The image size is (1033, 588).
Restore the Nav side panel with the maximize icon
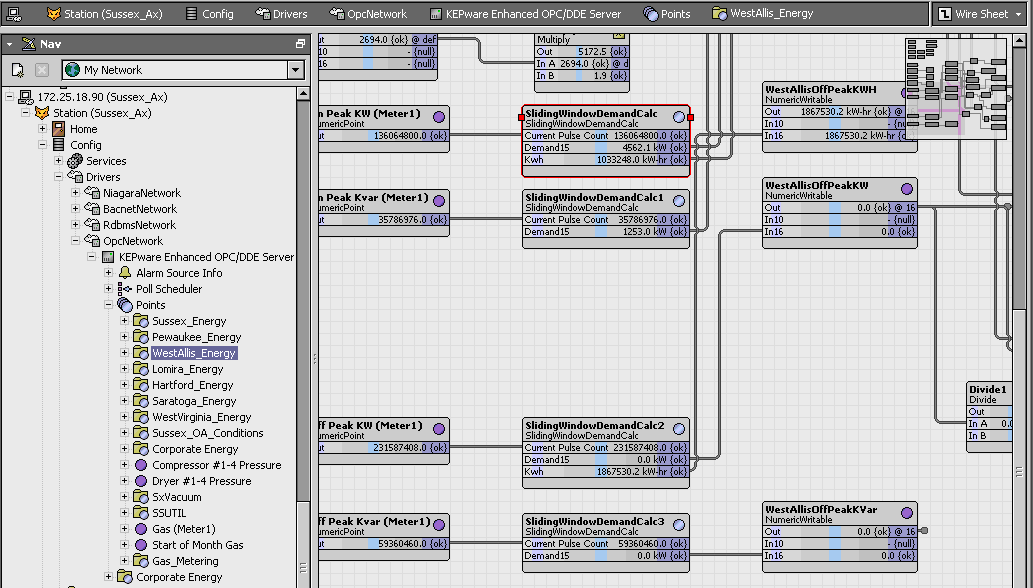click(x=300, y=44)
